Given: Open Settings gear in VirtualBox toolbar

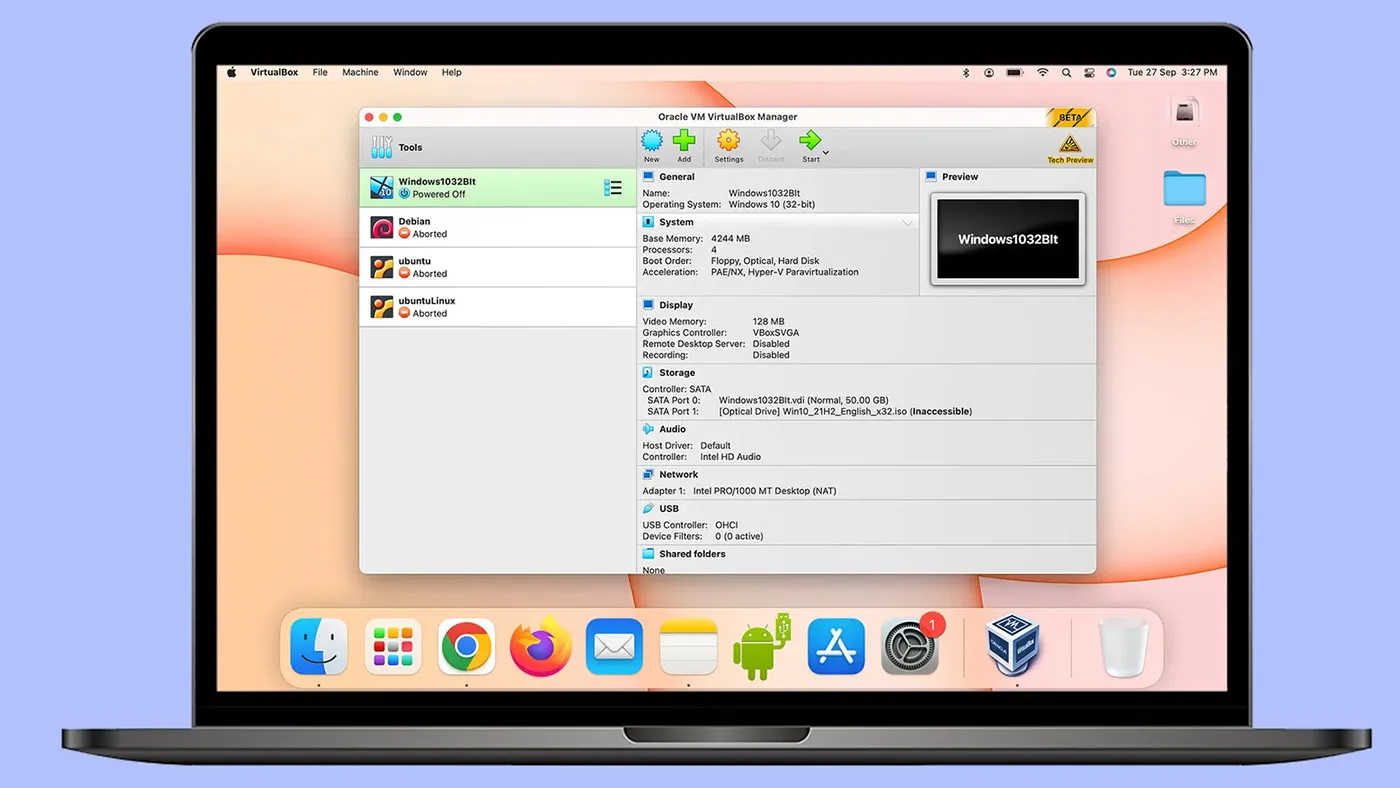Looking at the screenshot, I should pos(729,142).
